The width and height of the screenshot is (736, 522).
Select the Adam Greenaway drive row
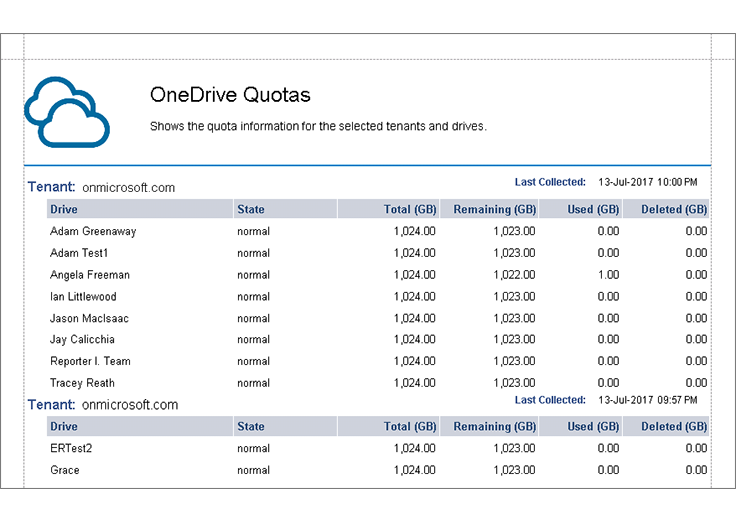pos(378,231)
